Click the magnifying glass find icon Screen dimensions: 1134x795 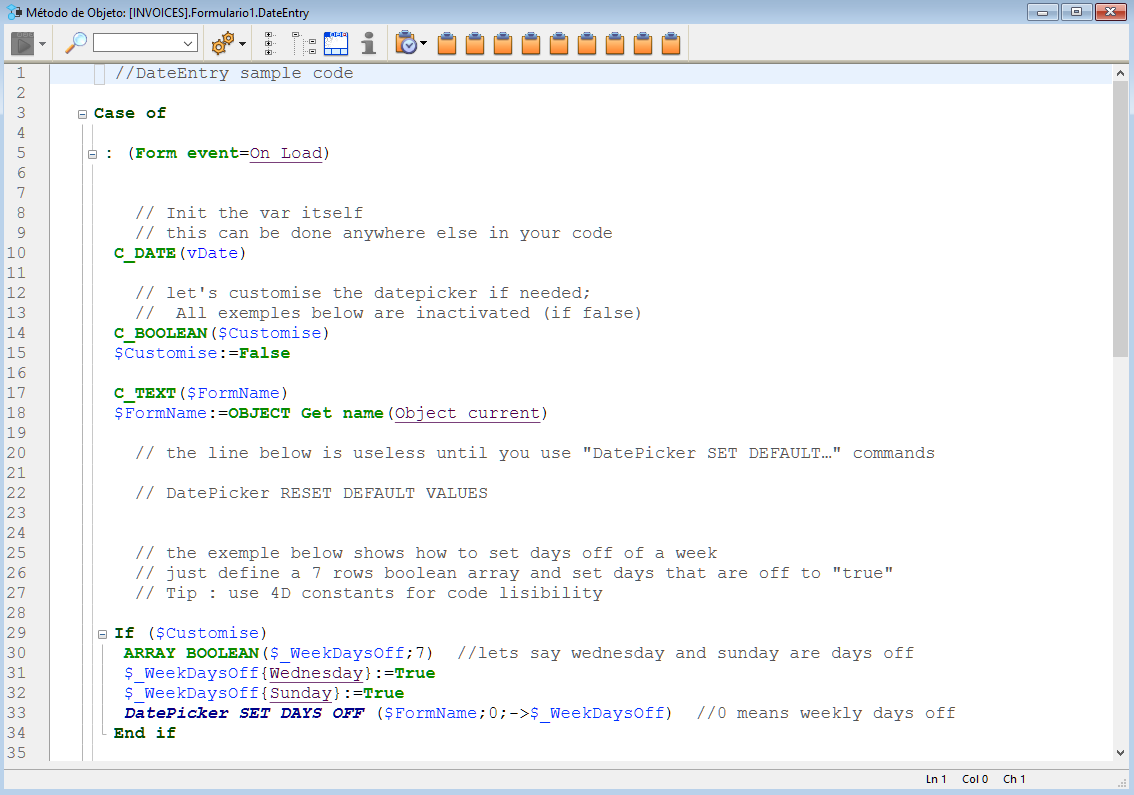point(76,43)
